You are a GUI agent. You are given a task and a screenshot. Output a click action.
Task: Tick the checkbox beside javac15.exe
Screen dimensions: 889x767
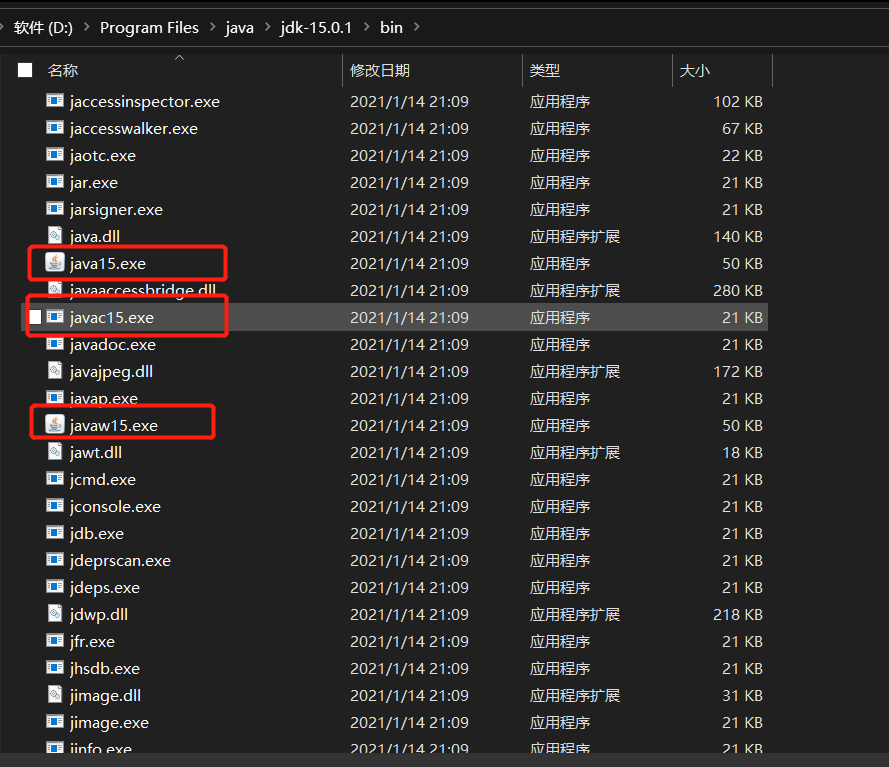(x=35, y=316)
